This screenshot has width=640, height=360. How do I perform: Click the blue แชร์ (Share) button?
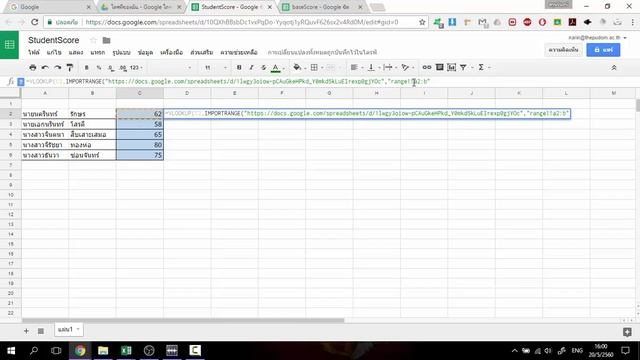tap(603, 50)
